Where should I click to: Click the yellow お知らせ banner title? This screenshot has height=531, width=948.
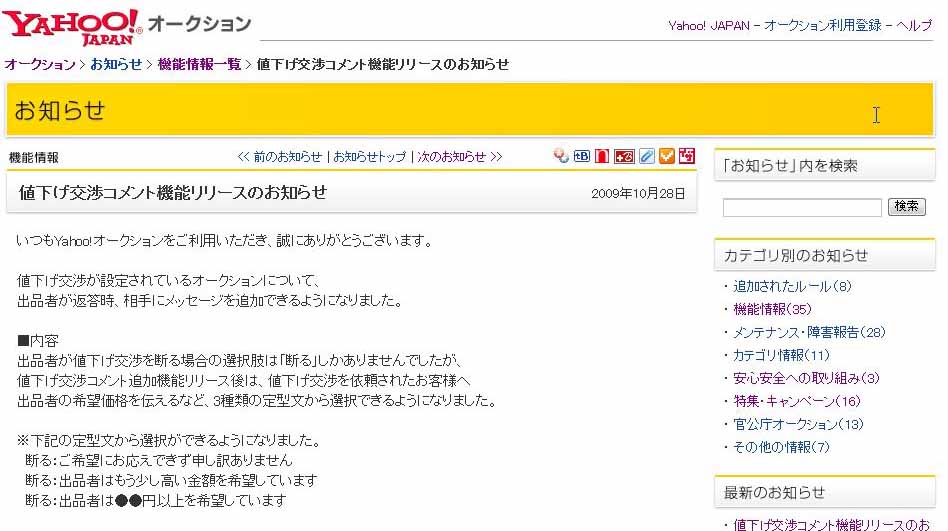click(59, 111)
